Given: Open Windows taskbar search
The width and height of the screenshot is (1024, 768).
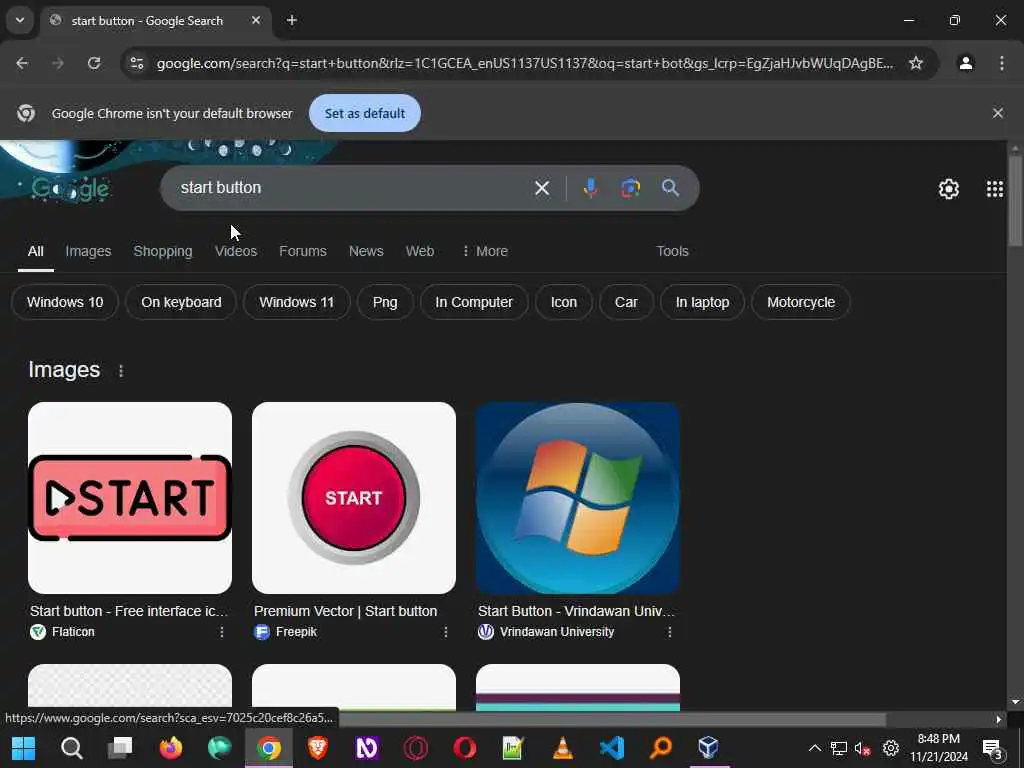Looking at the screenshot, I should 72,748.
